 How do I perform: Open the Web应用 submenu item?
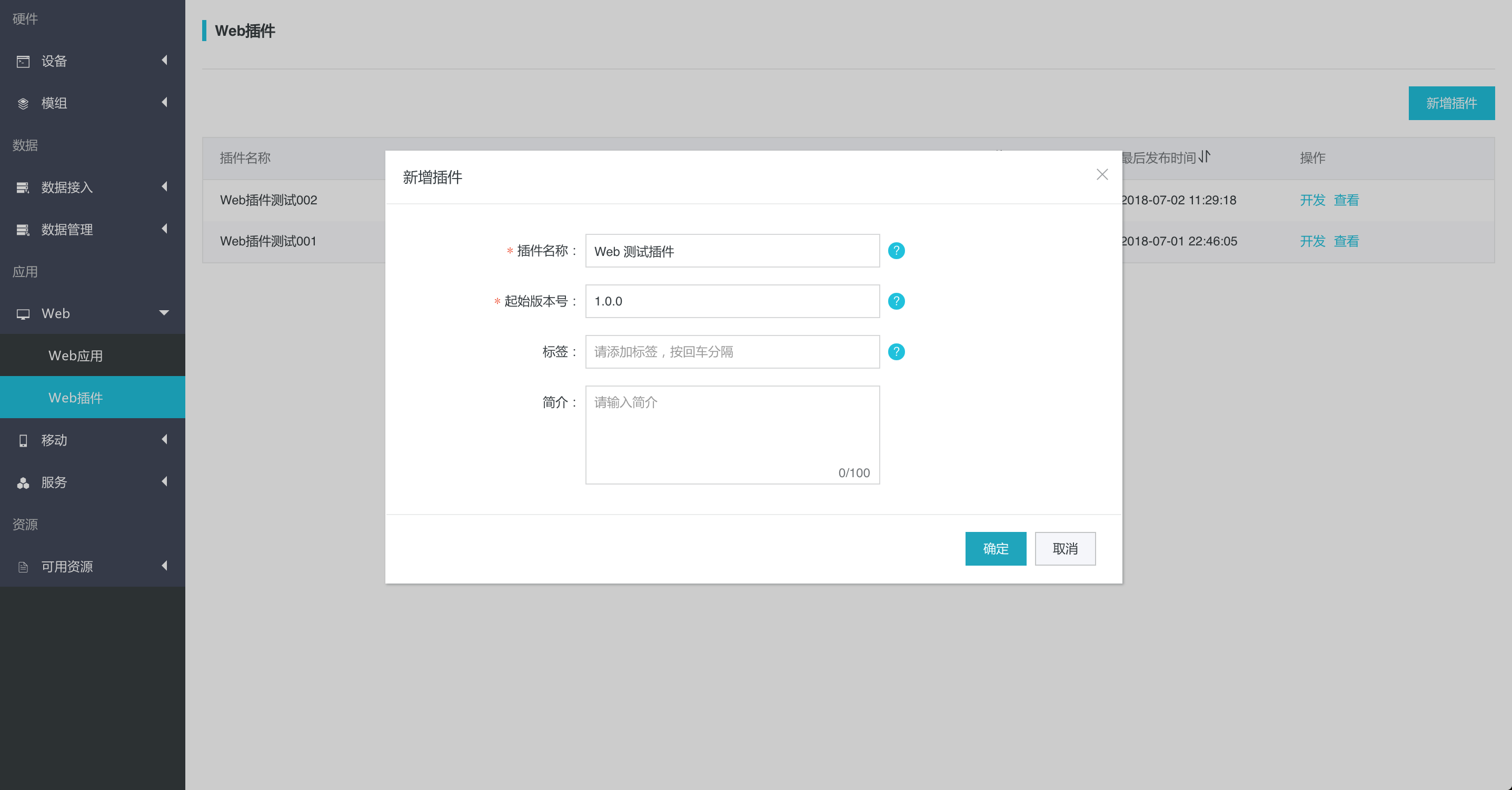coord(93,355)
